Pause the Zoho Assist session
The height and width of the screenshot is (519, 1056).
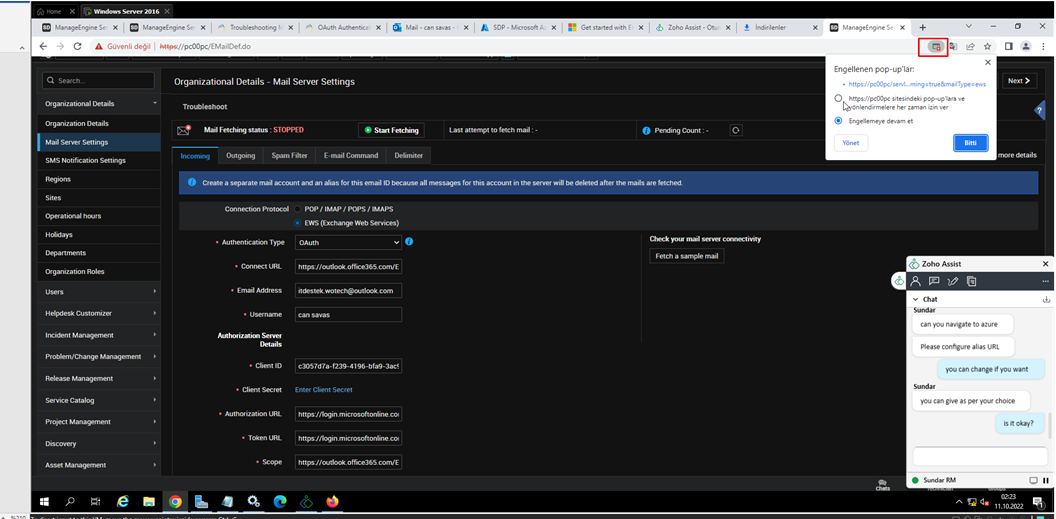click(x=1046, y=480)
